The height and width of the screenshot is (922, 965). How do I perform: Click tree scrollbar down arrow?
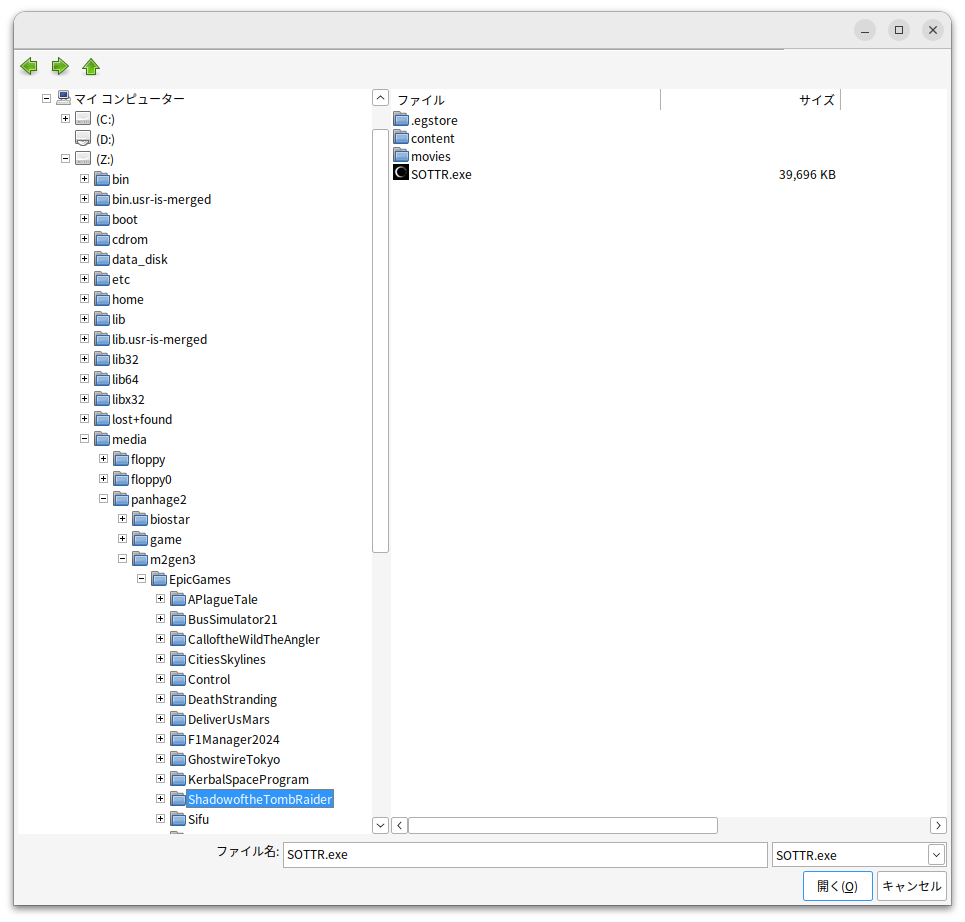pos(380,825)
